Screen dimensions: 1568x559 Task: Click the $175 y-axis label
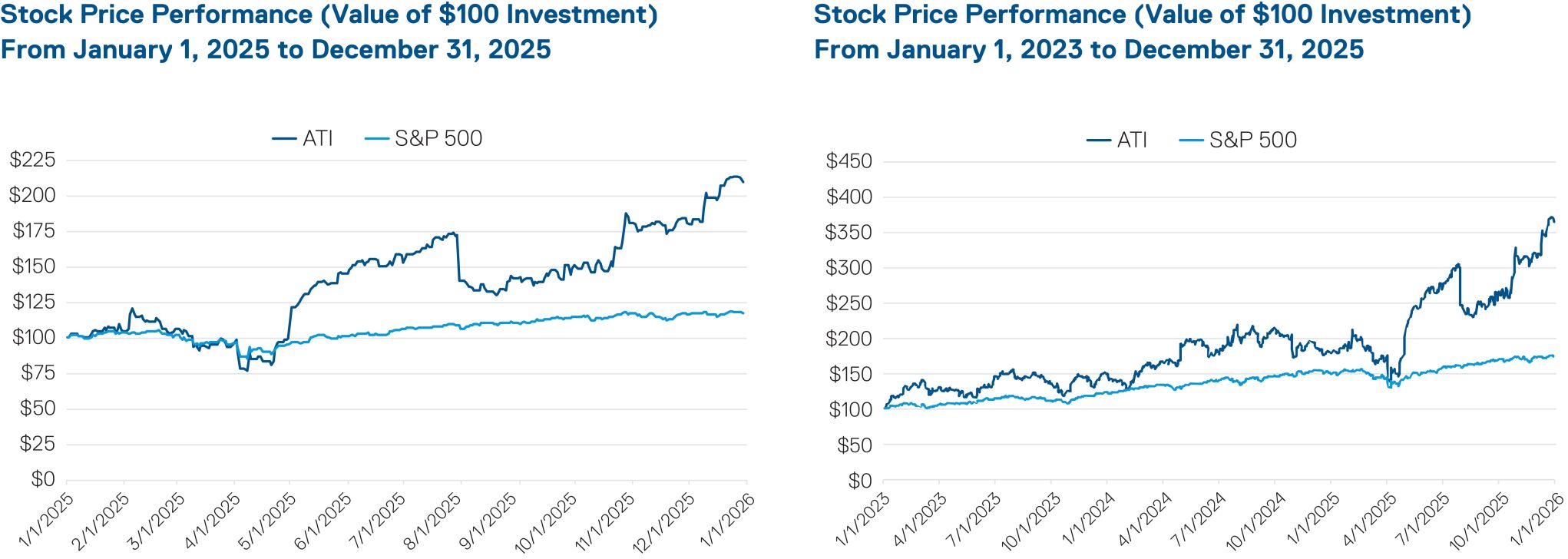point(33,231)
